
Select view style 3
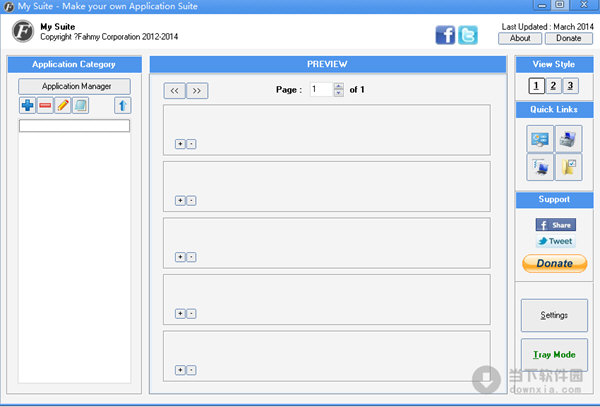[x=570, y=86]
